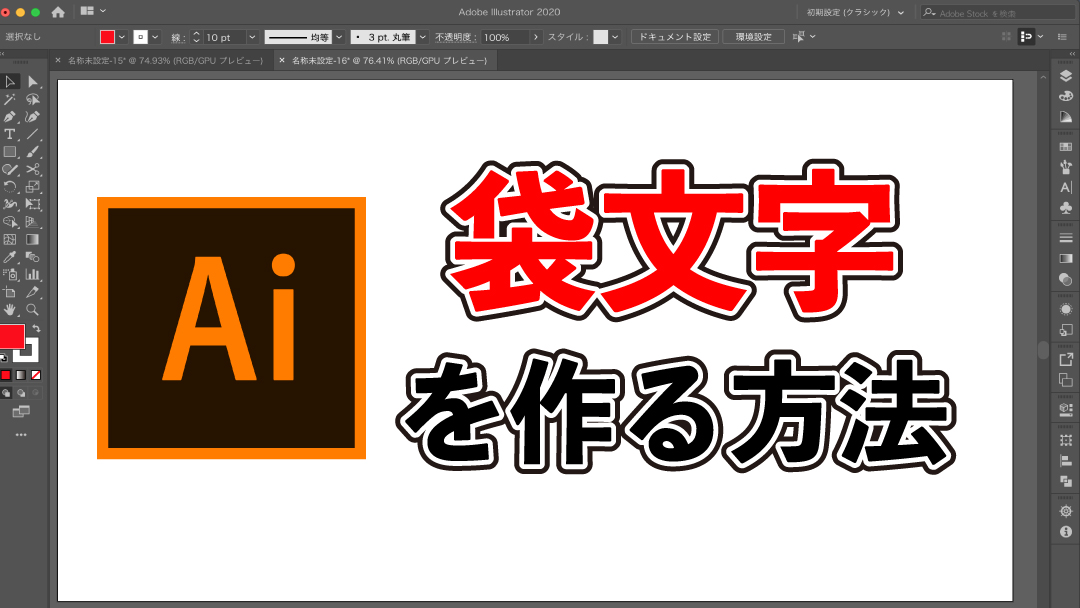Select the Magic Wand tool
This screenshot has width=1080, height=608.
10,99
